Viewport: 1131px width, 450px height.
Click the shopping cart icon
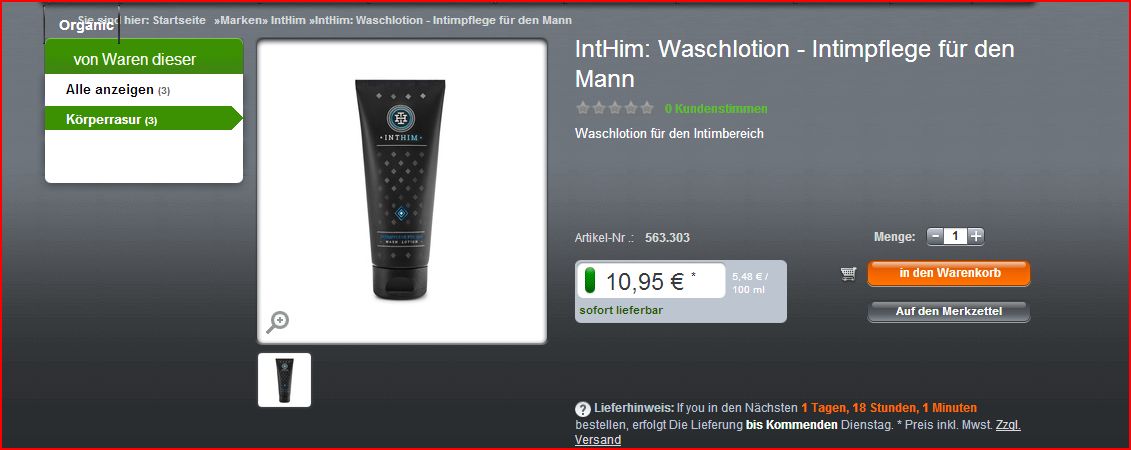point(848,273)
